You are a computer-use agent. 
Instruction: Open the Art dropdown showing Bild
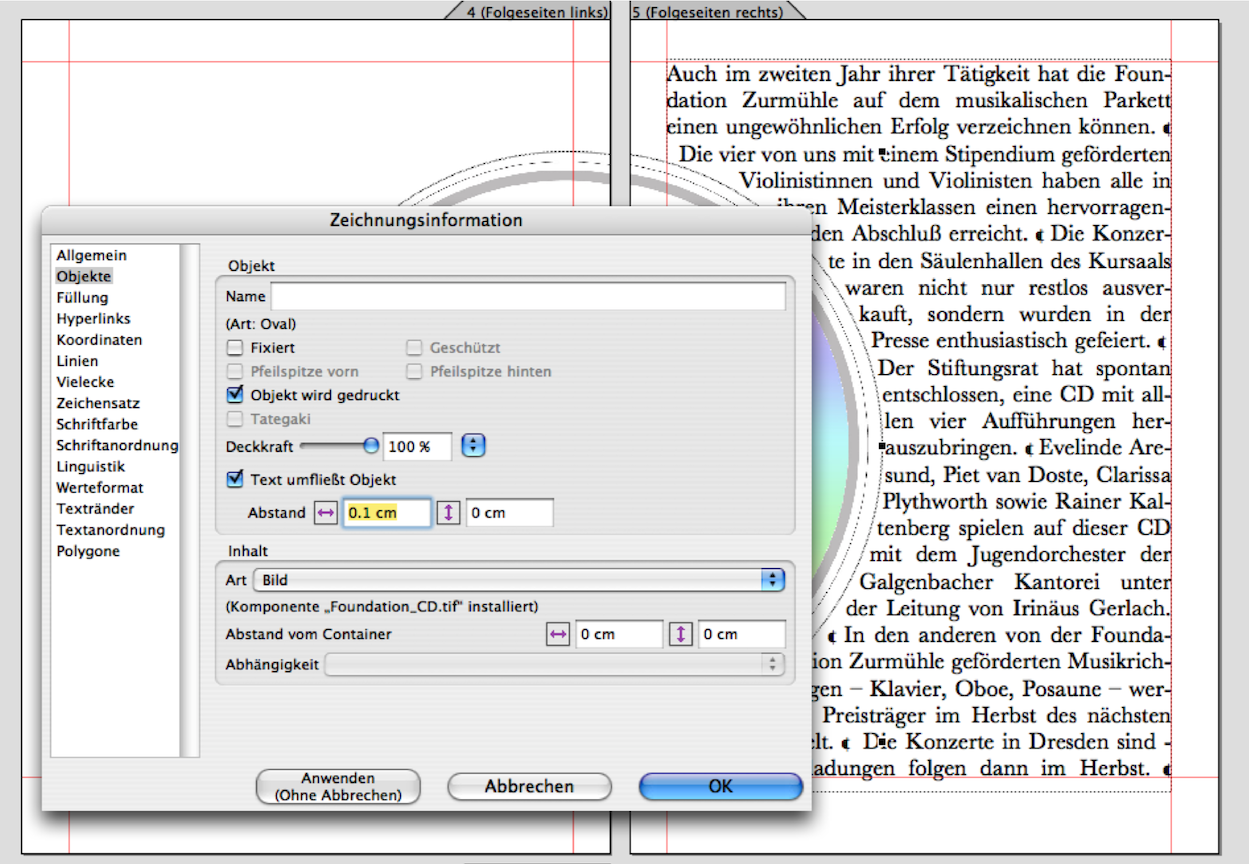coord(518,580)
